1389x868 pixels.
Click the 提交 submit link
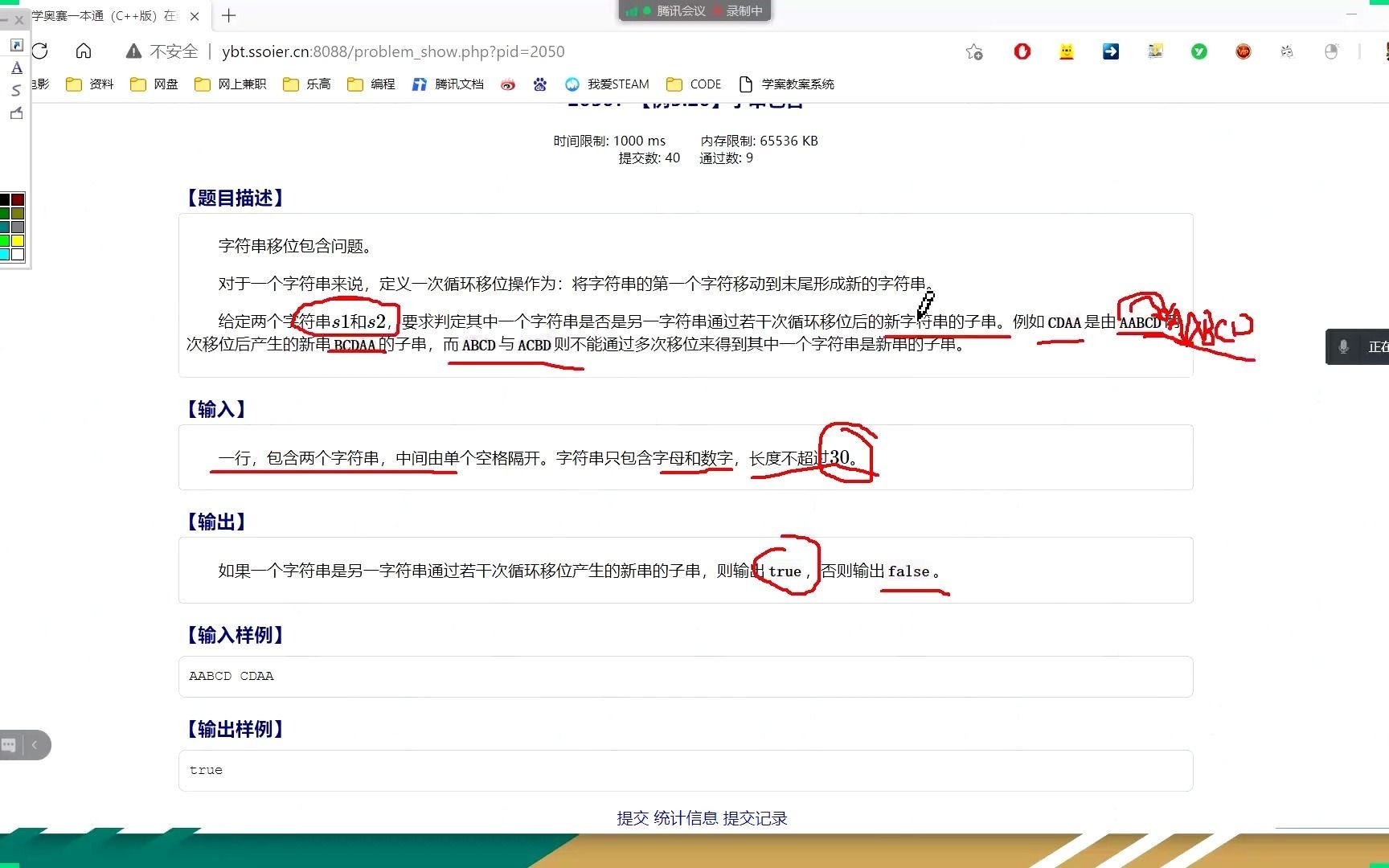click(x=632, y=818)
